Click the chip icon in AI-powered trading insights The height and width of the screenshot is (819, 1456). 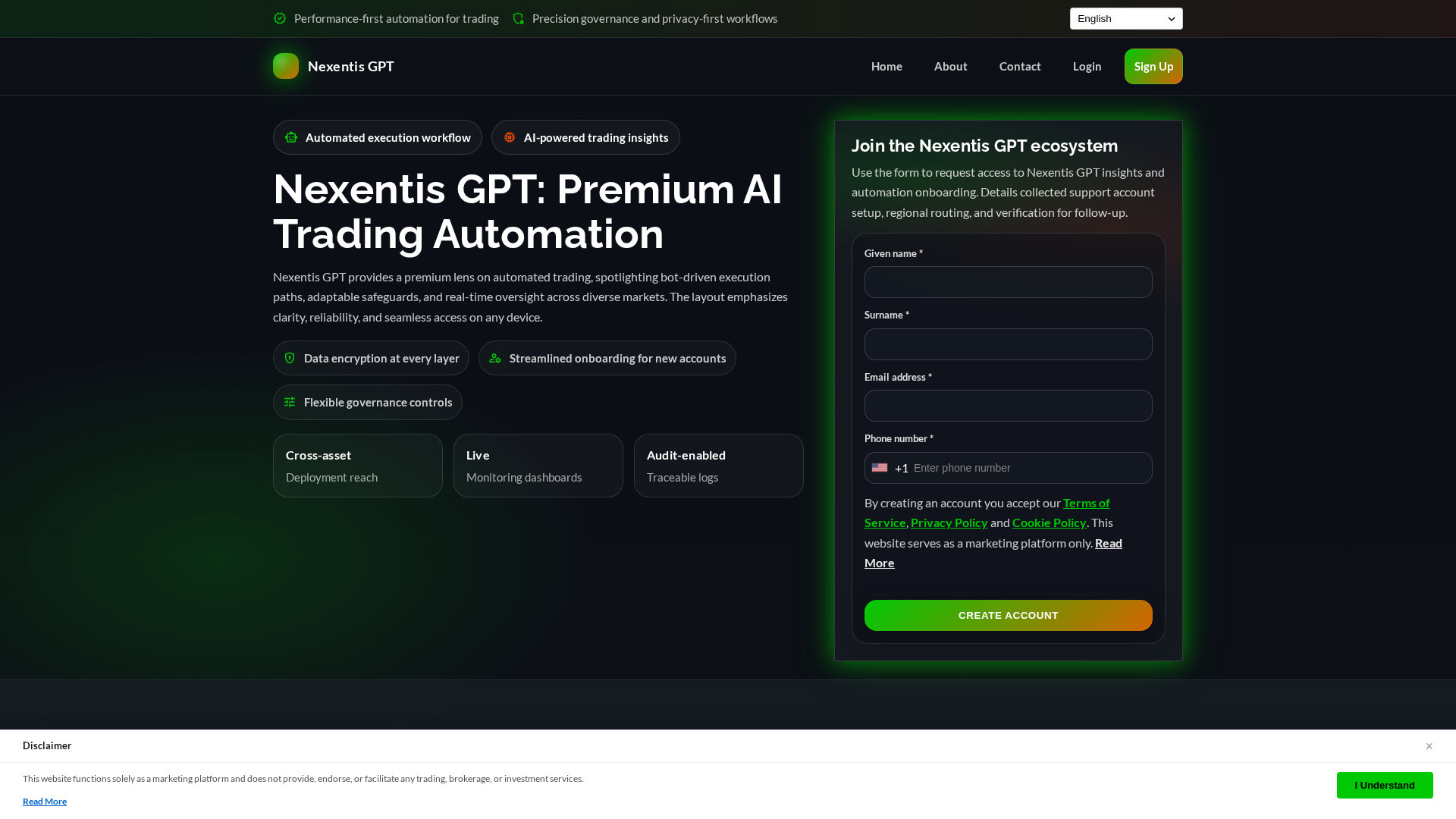coord(510,137)
